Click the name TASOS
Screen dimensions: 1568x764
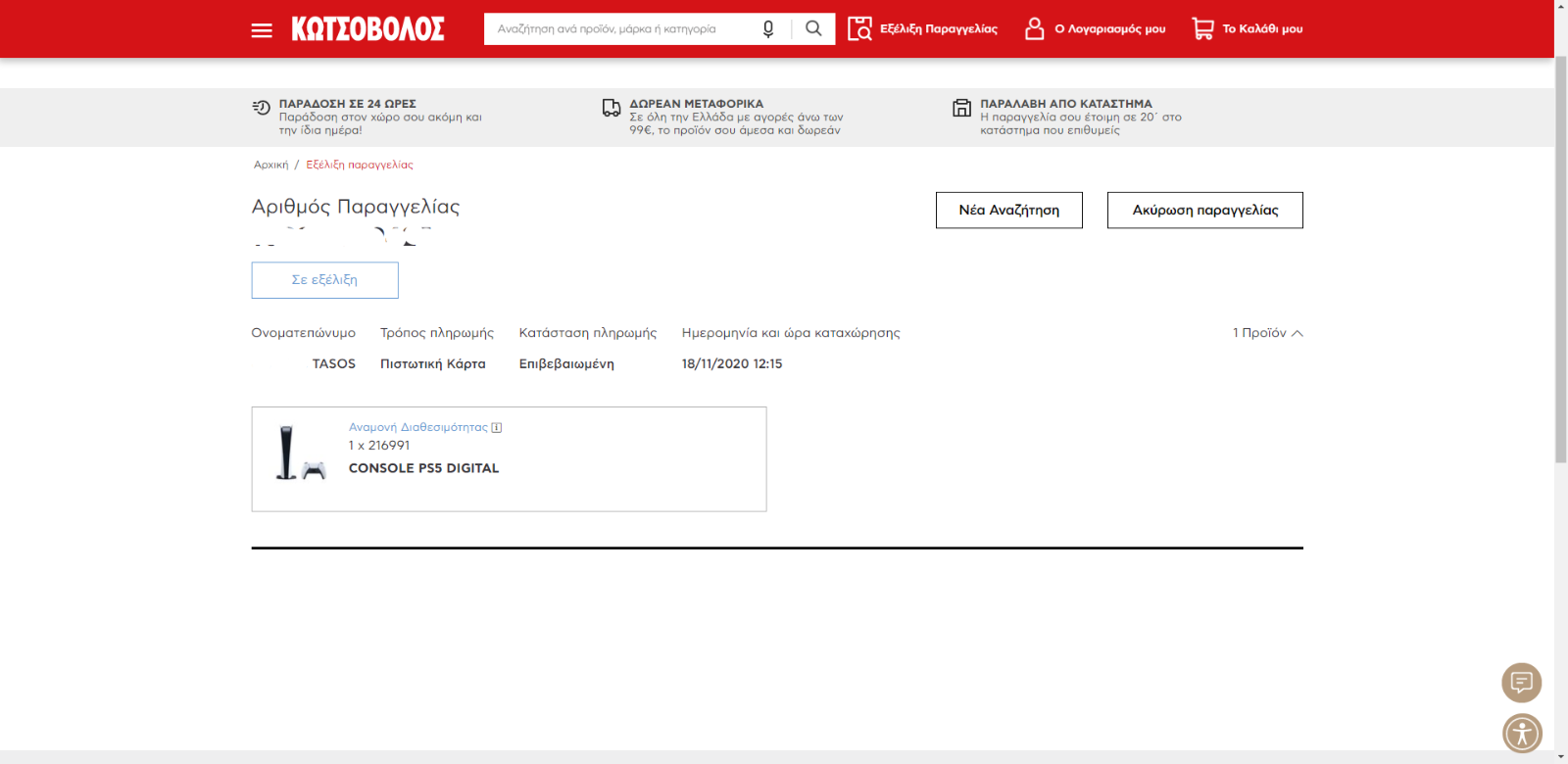pyautogui.click(x=334, y=363)
